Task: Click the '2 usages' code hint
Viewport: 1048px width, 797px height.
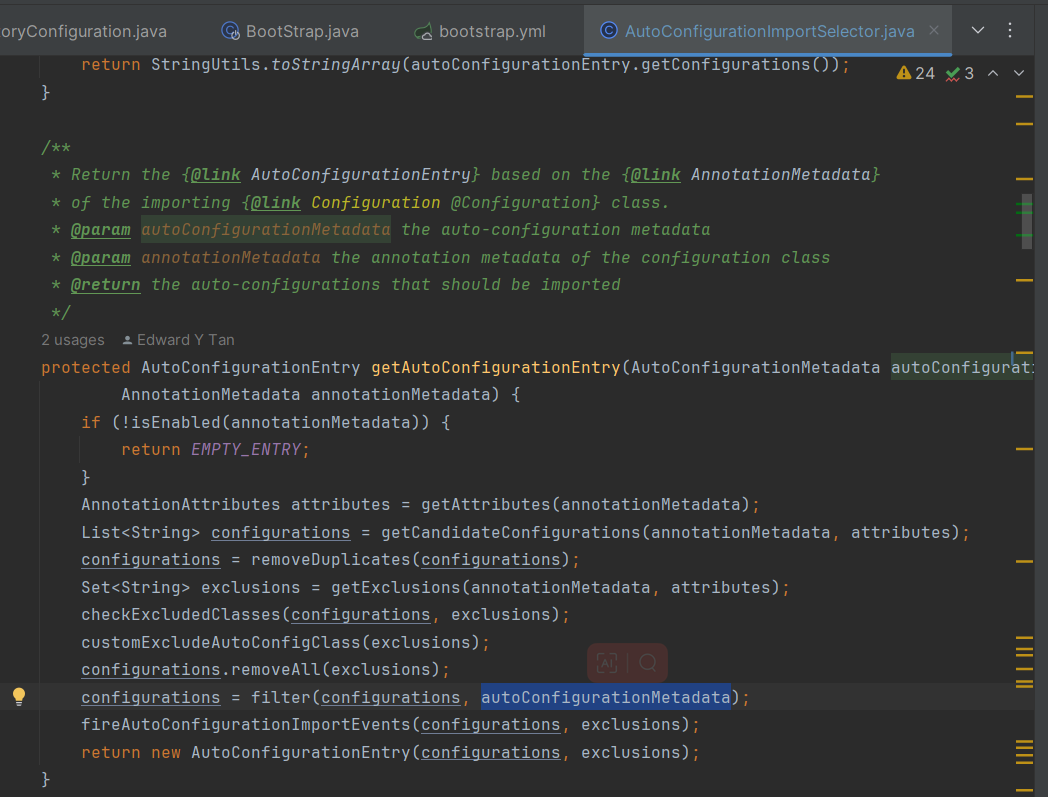Action: click(73, 340)
